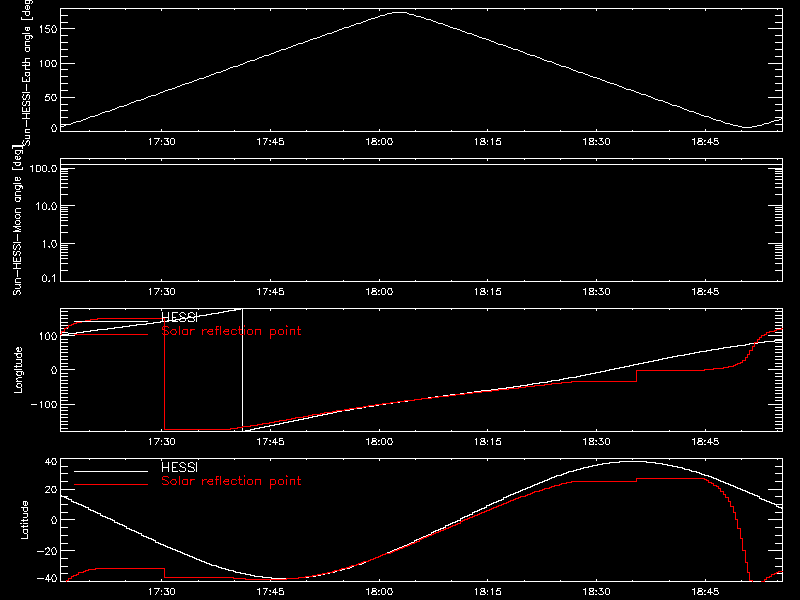Click the -40 tick label on Latitude plot
This screenshot has width=800, height=600.
[47, 579]
